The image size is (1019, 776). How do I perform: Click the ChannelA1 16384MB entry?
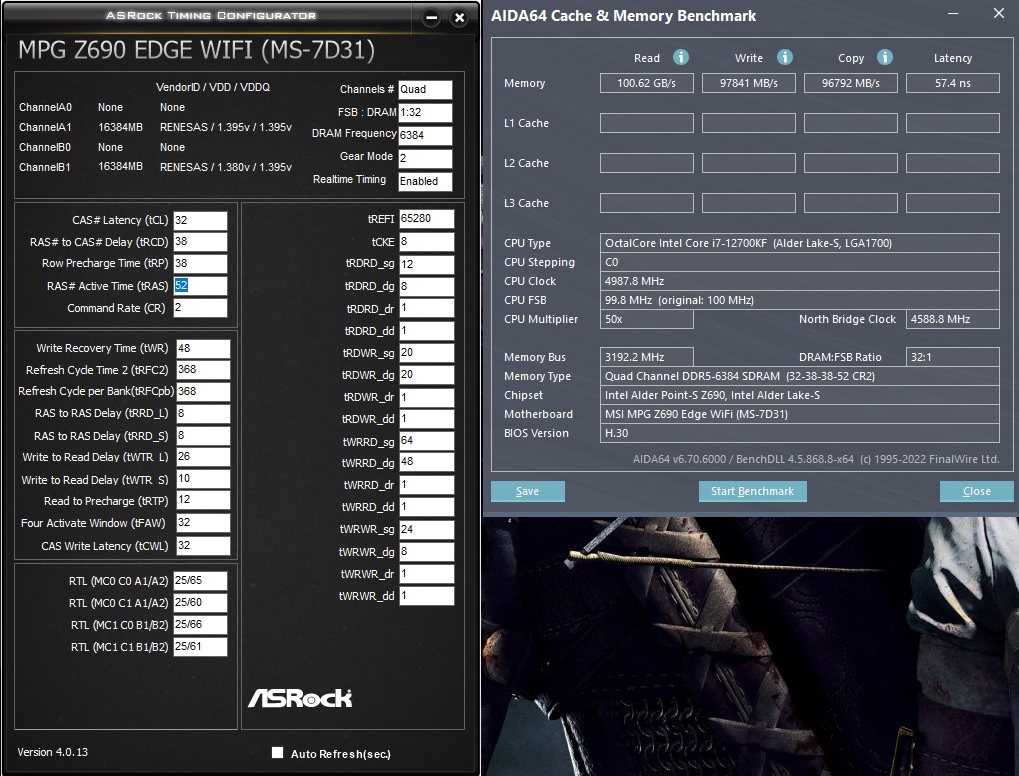point(120,127)
